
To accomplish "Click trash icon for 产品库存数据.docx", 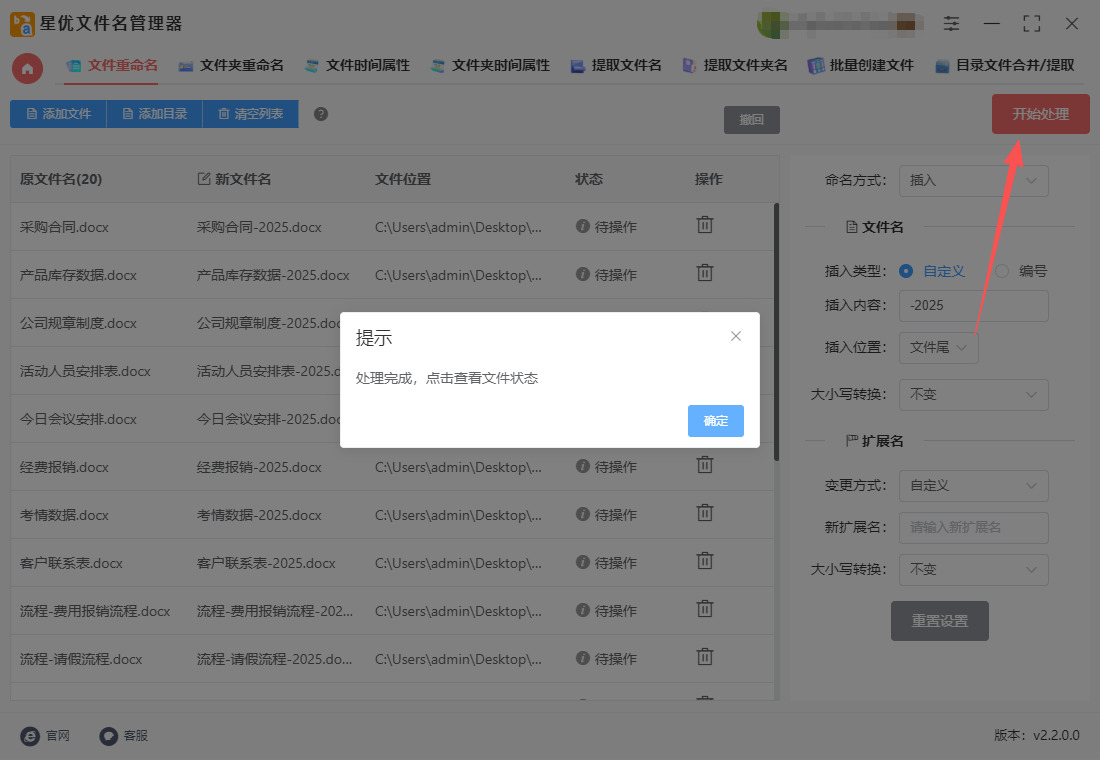I will (705, 273).
